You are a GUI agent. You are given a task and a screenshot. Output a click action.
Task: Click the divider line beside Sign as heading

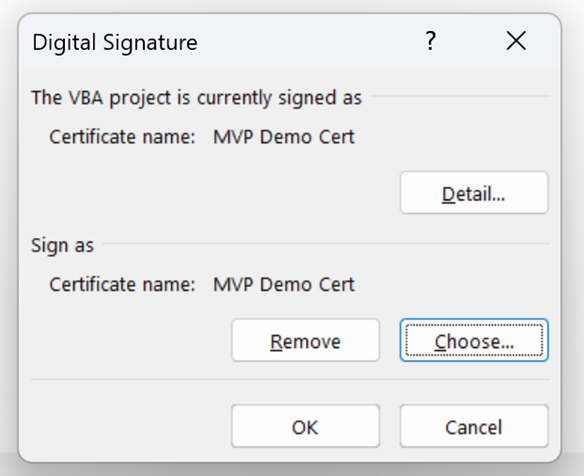point(326,244)
